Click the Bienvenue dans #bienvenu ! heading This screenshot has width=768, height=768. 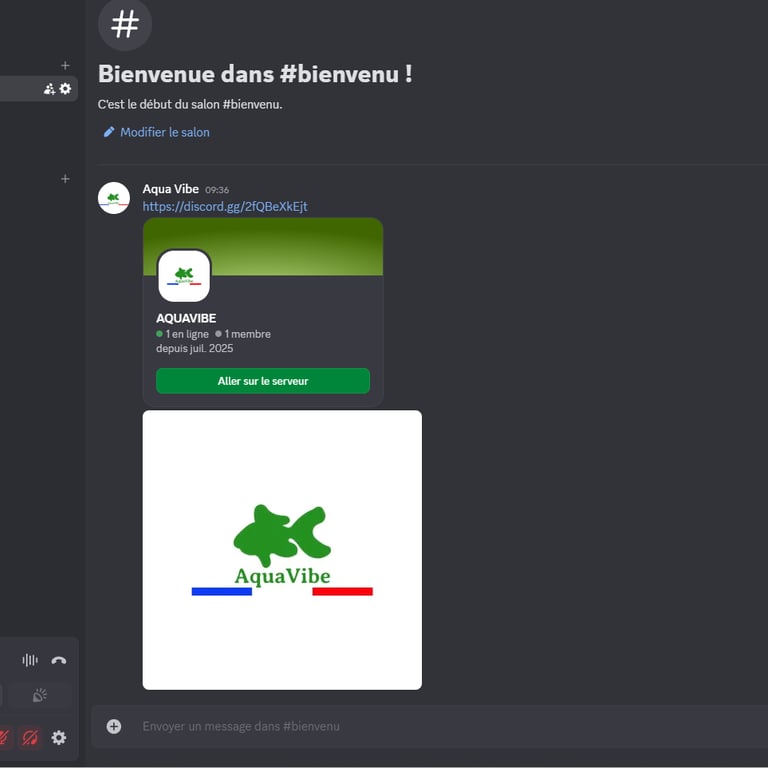tap(255, 74)
